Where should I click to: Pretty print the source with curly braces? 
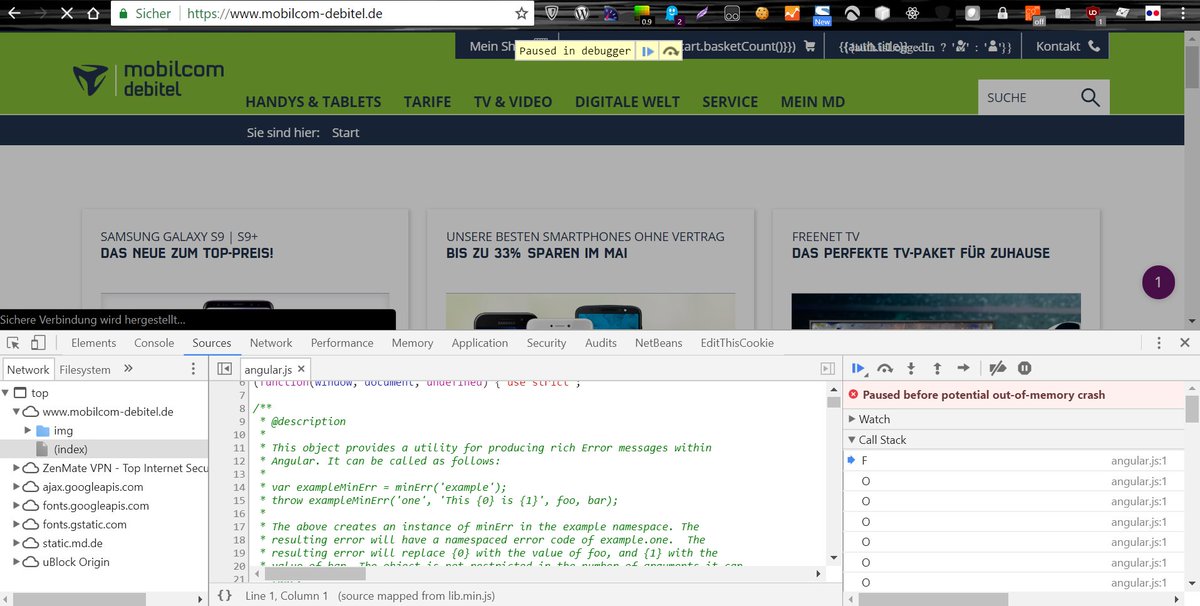pos(225,595)
